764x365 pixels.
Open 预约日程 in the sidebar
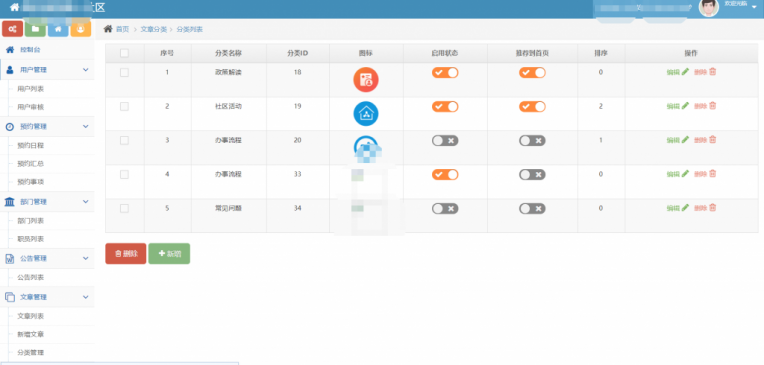tap(31, 146)
